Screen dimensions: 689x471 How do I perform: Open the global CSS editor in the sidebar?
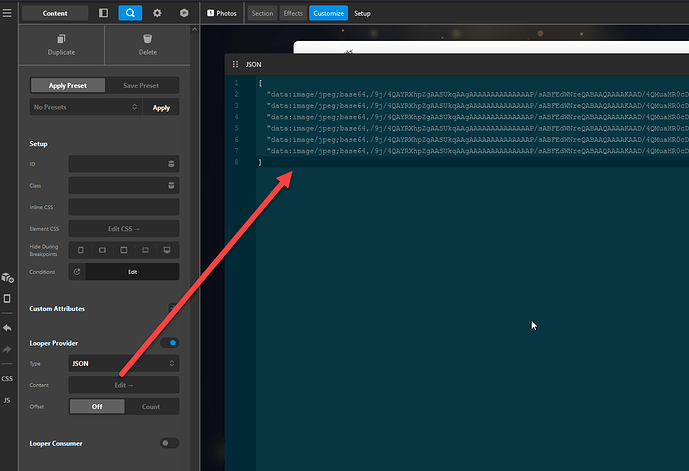click(x=7, y=378)
